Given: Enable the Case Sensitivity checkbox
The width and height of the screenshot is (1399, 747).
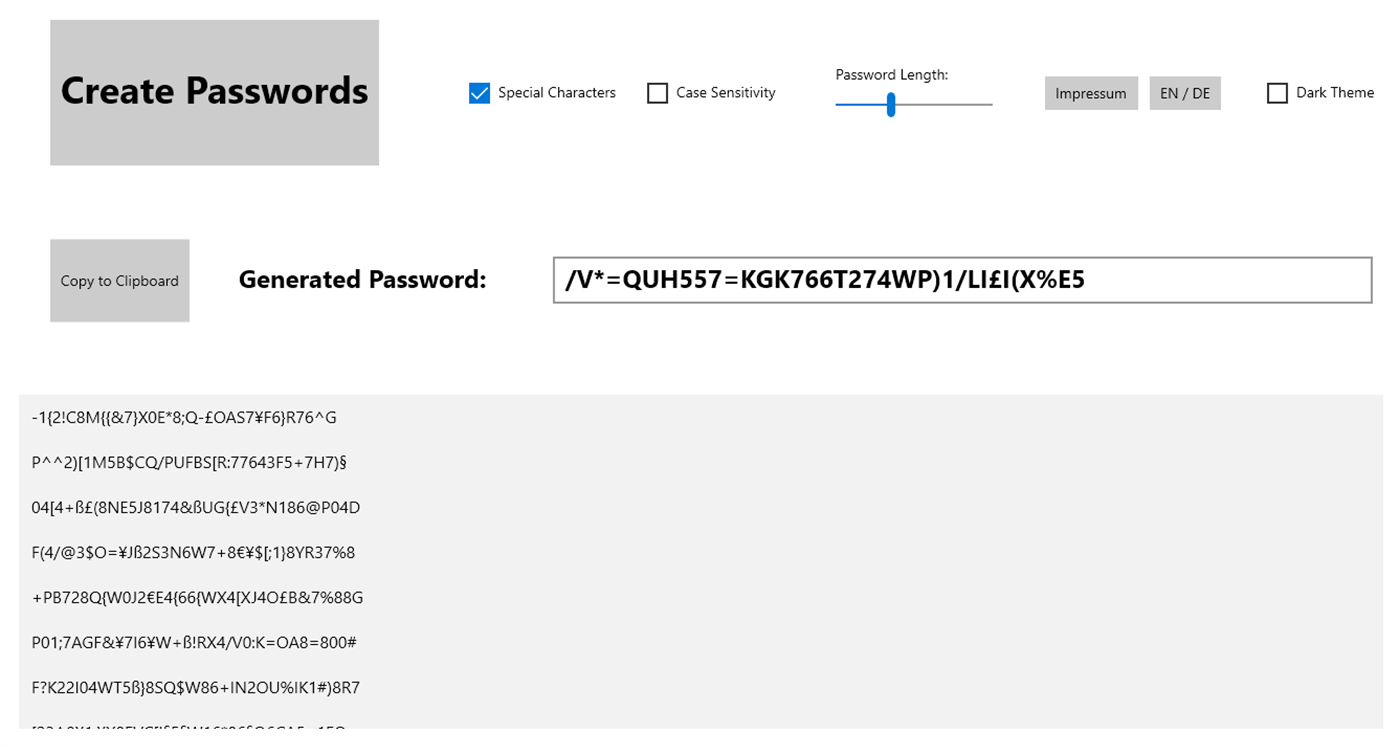Looking at the screenshot, I should [657, 92].
